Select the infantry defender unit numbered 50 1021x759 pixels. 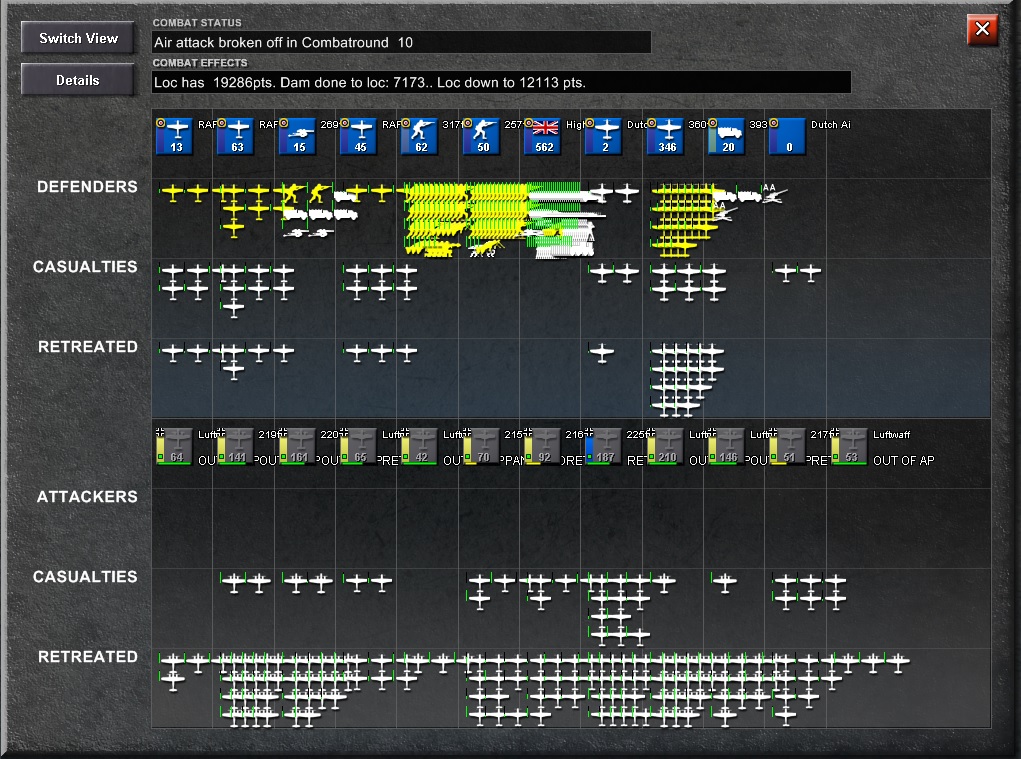(483, 136)
